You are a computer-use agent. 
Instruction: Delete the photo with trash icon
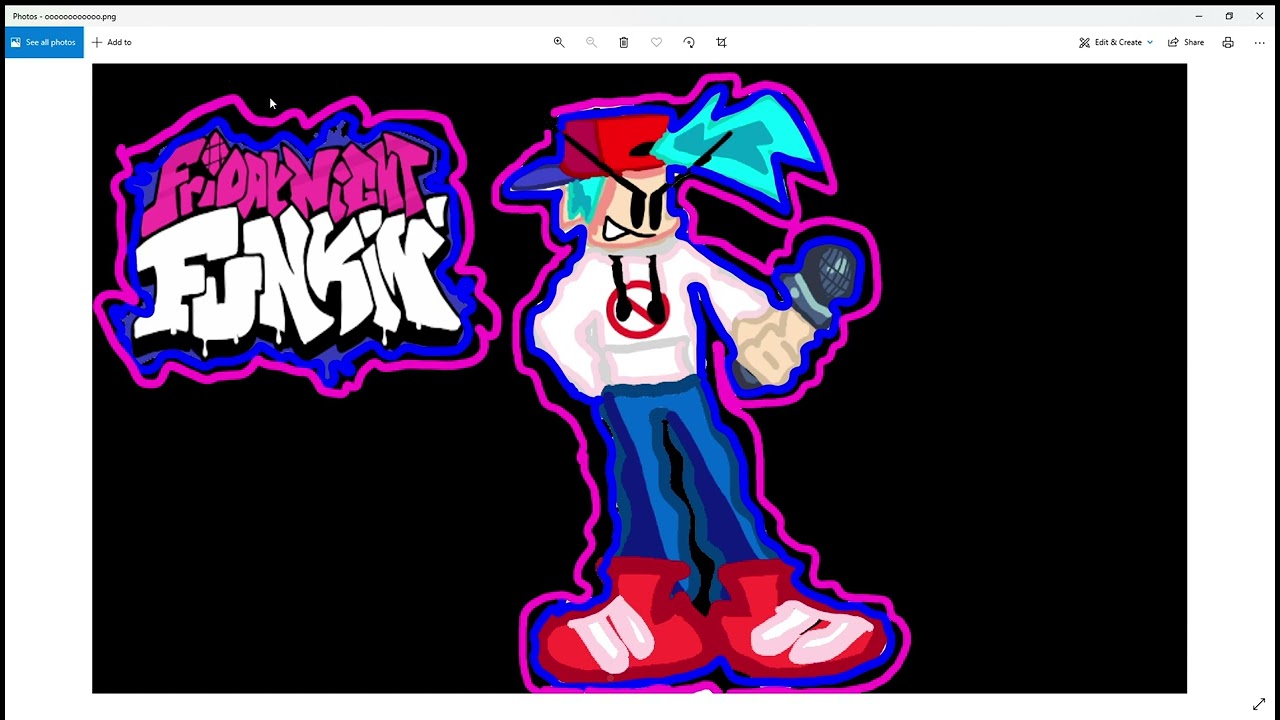(624, 42)
